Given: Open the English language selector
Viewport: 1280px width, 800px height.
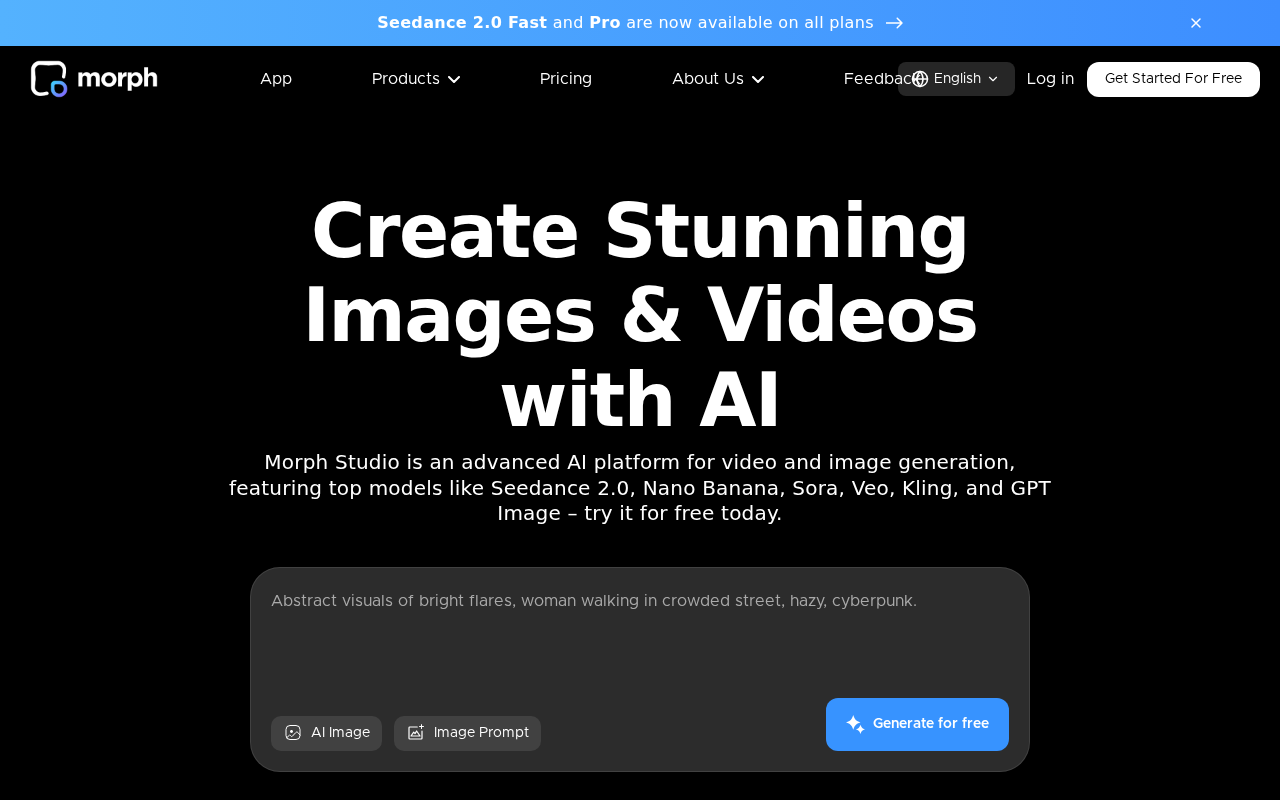Looking at the screenshot, I should pyautogui.click(x=956, y=79).
